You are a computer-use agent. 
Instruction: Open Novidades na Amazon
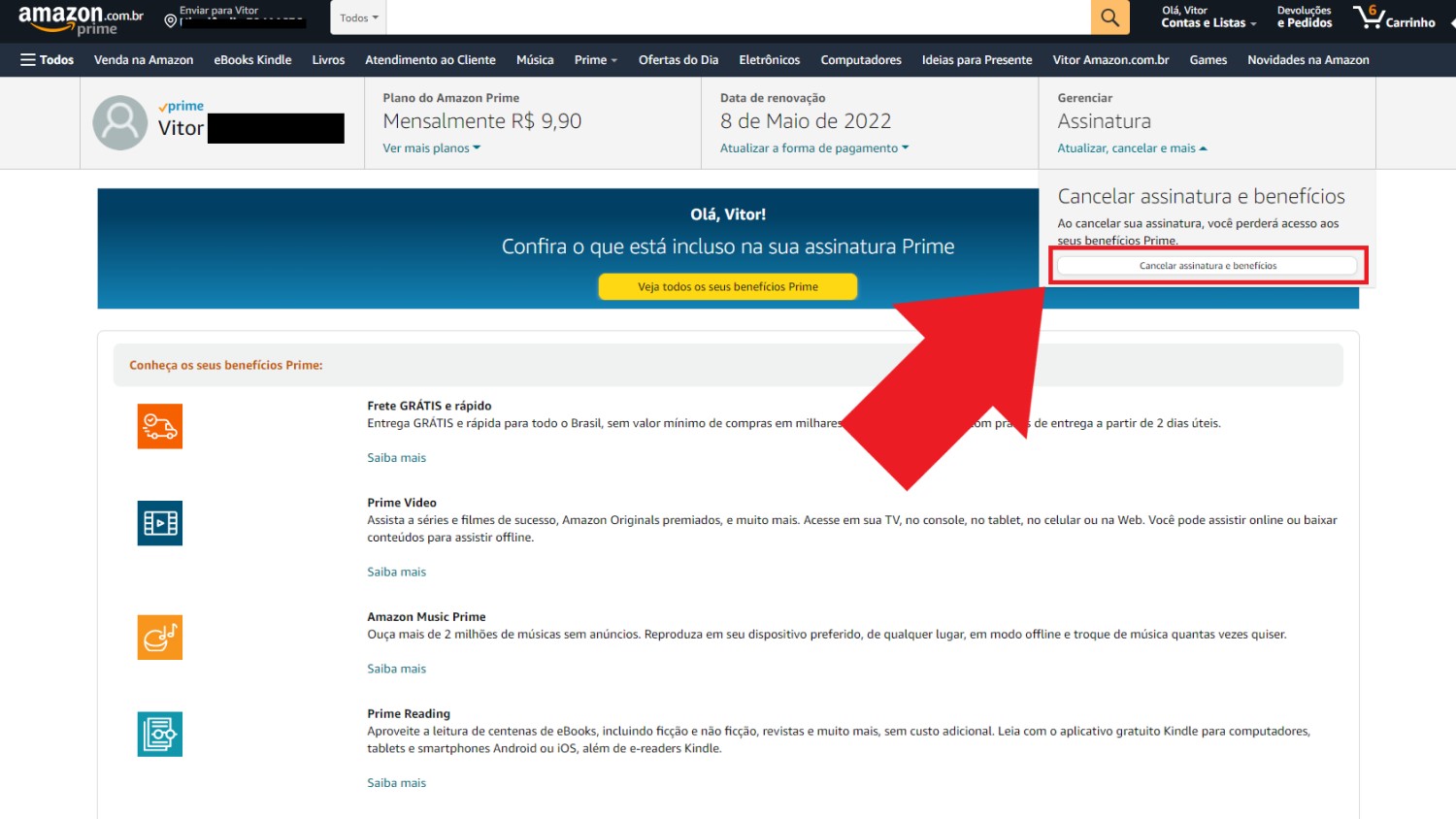point(1308,59)
